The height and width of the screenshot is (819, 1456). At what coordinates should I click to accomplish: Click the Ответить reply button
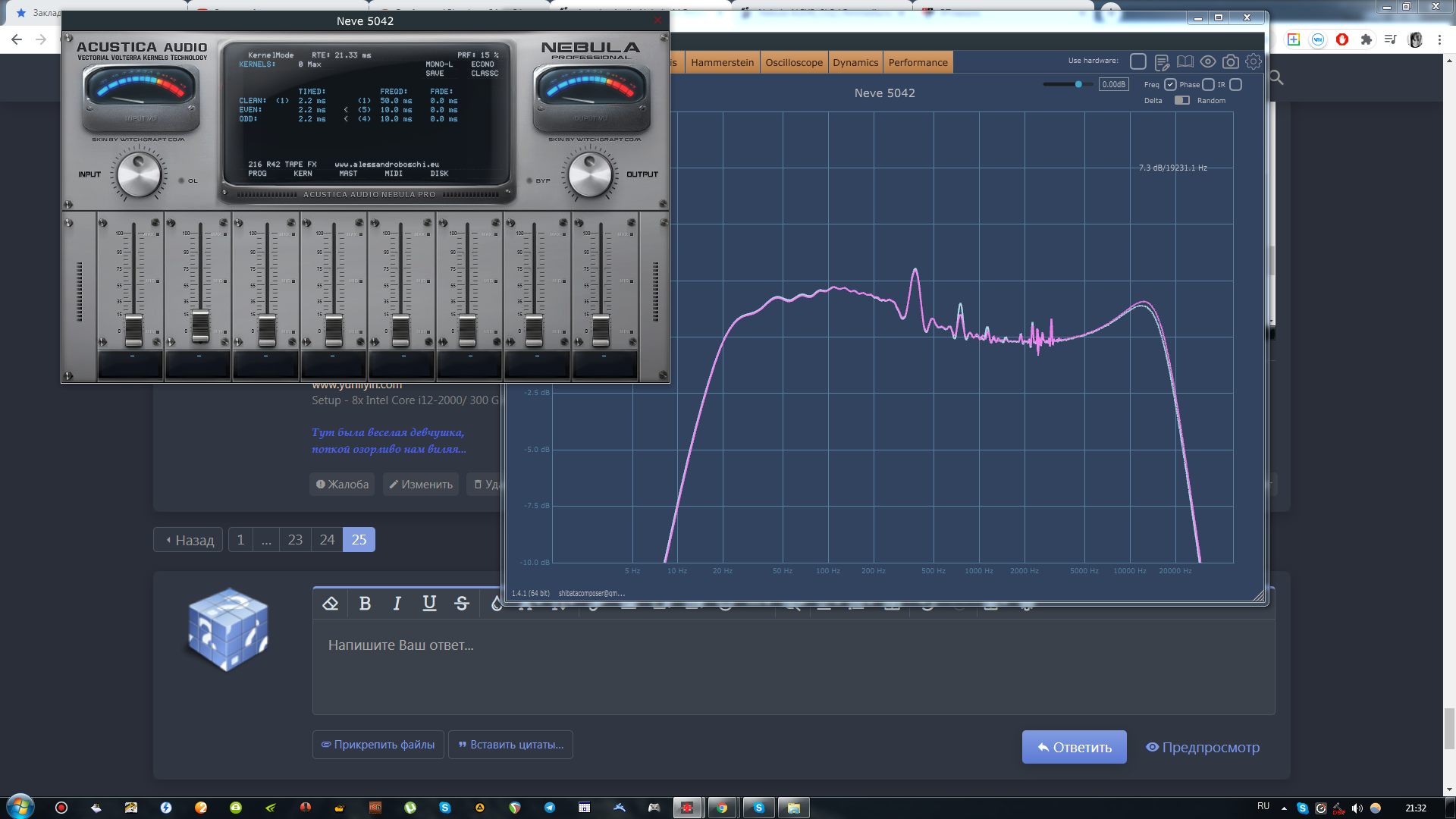tap(1074, 747)
